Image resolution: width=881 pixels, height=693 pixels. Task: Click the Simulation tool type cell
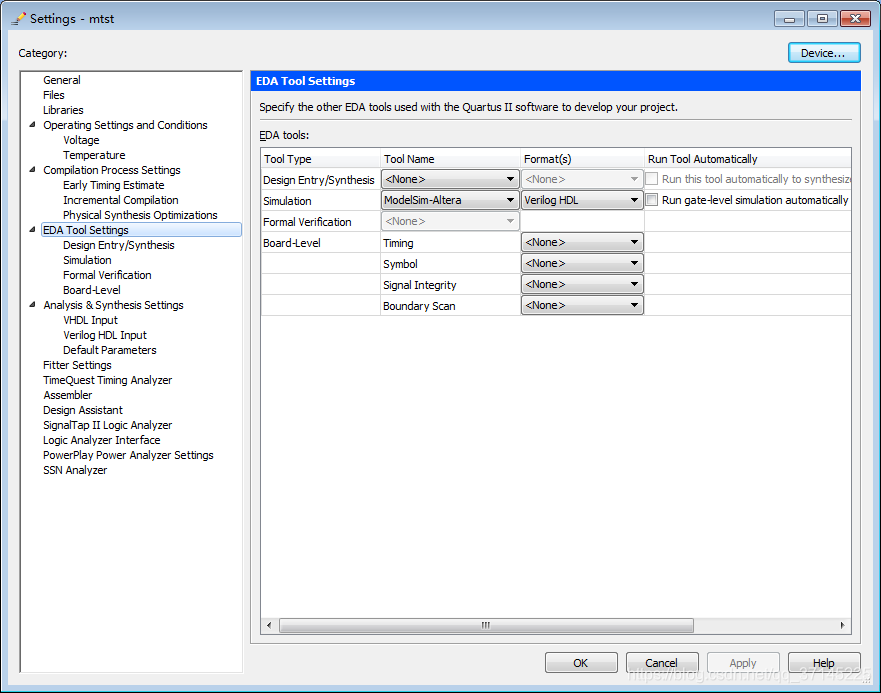coord(321,201)
